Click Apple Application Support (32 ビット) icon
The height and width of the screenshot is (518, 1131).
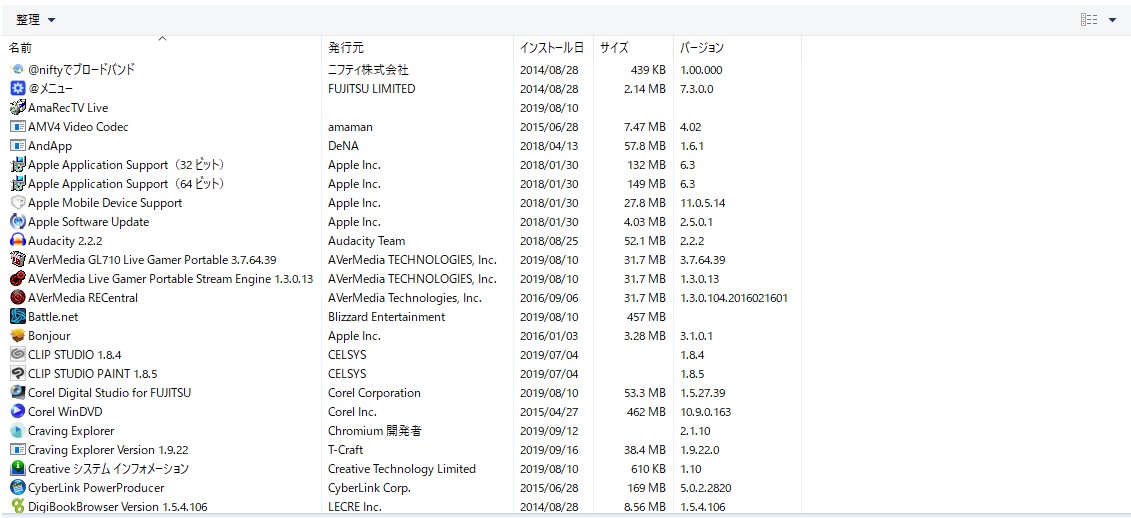click(x=18, y=164)
